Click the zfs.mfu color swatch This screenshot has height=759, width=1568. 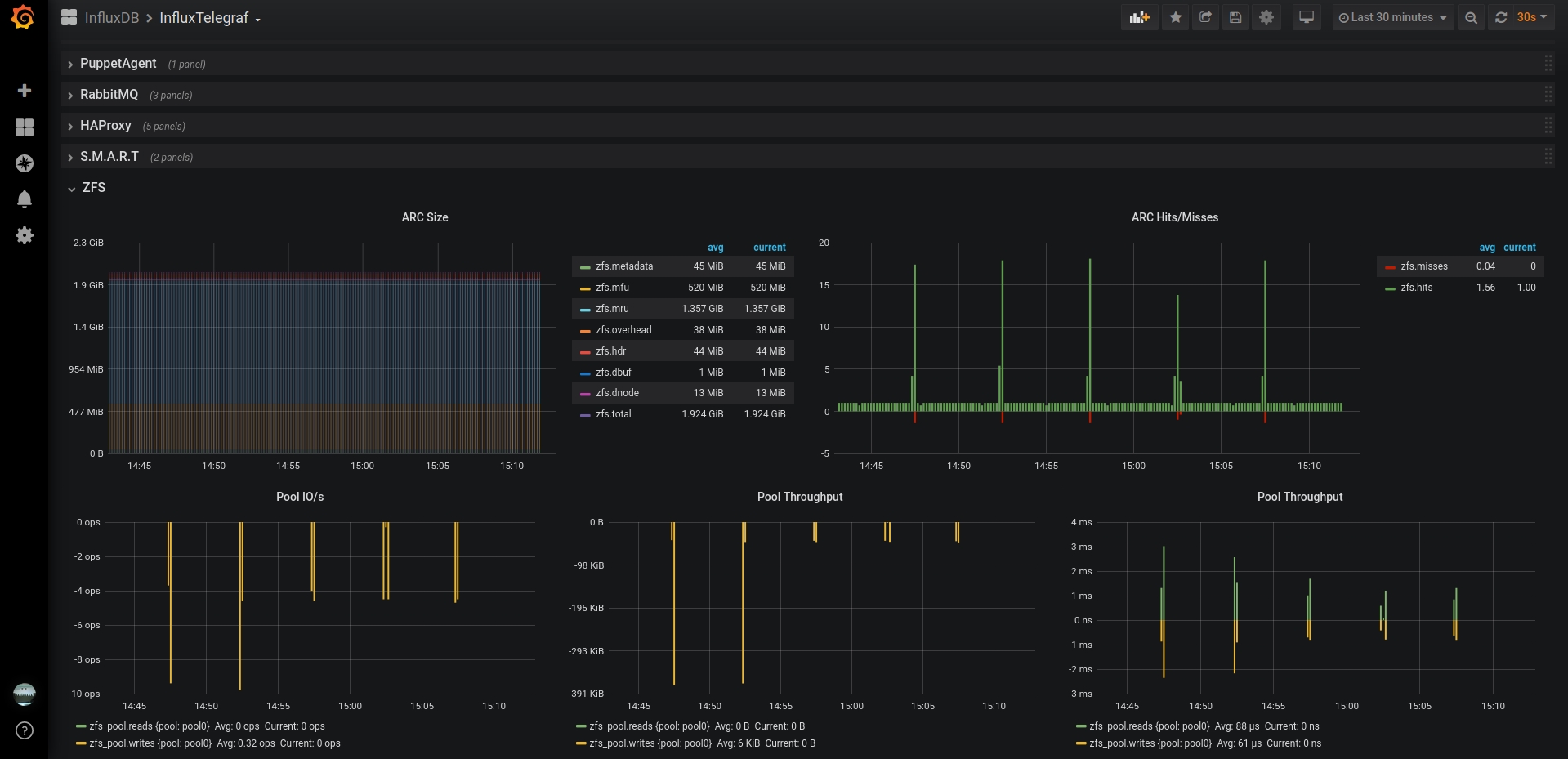[585, 288]
